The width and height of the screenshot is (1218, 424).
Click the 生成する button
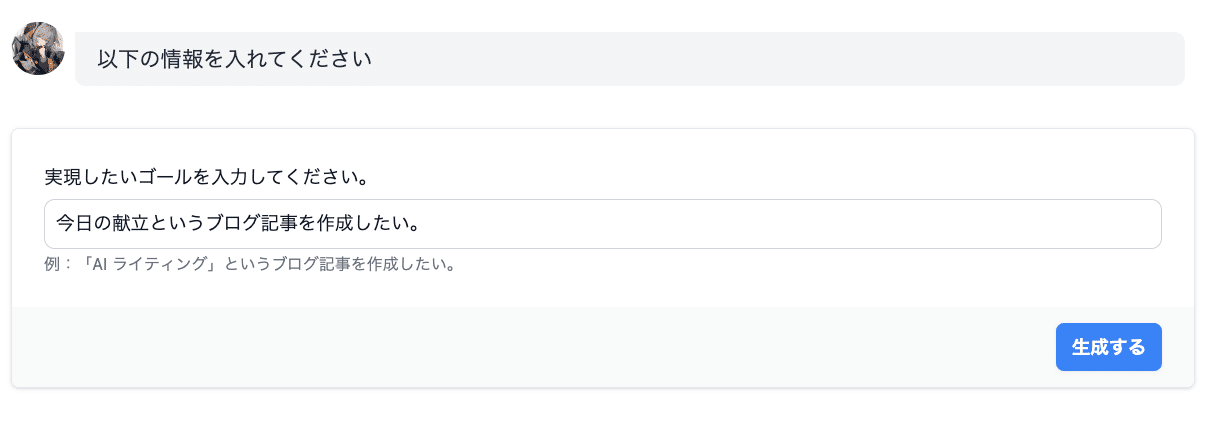[x=1108, y=347]
